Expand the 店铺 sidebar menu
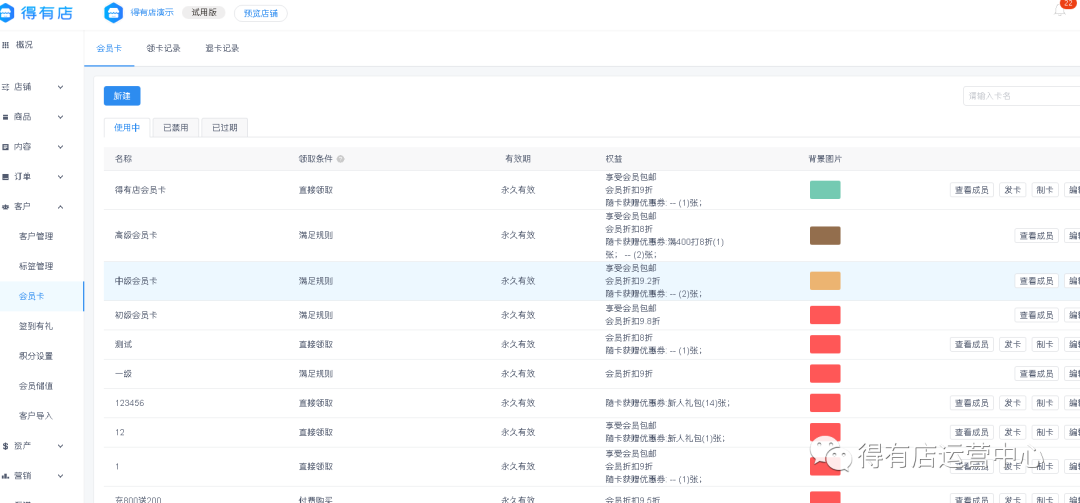 (60, 87)
